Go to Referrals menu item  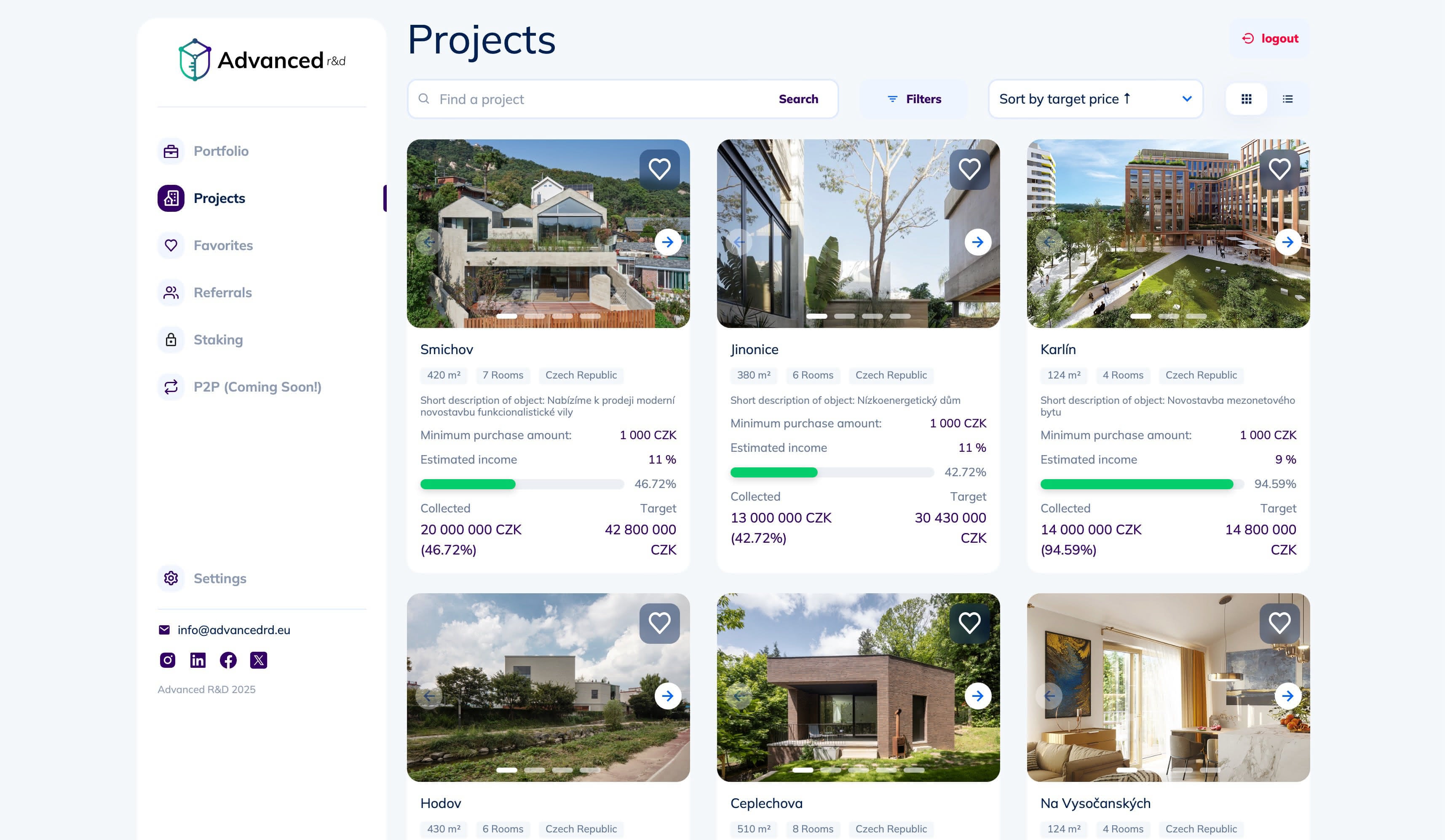click(x=222, y=293)
